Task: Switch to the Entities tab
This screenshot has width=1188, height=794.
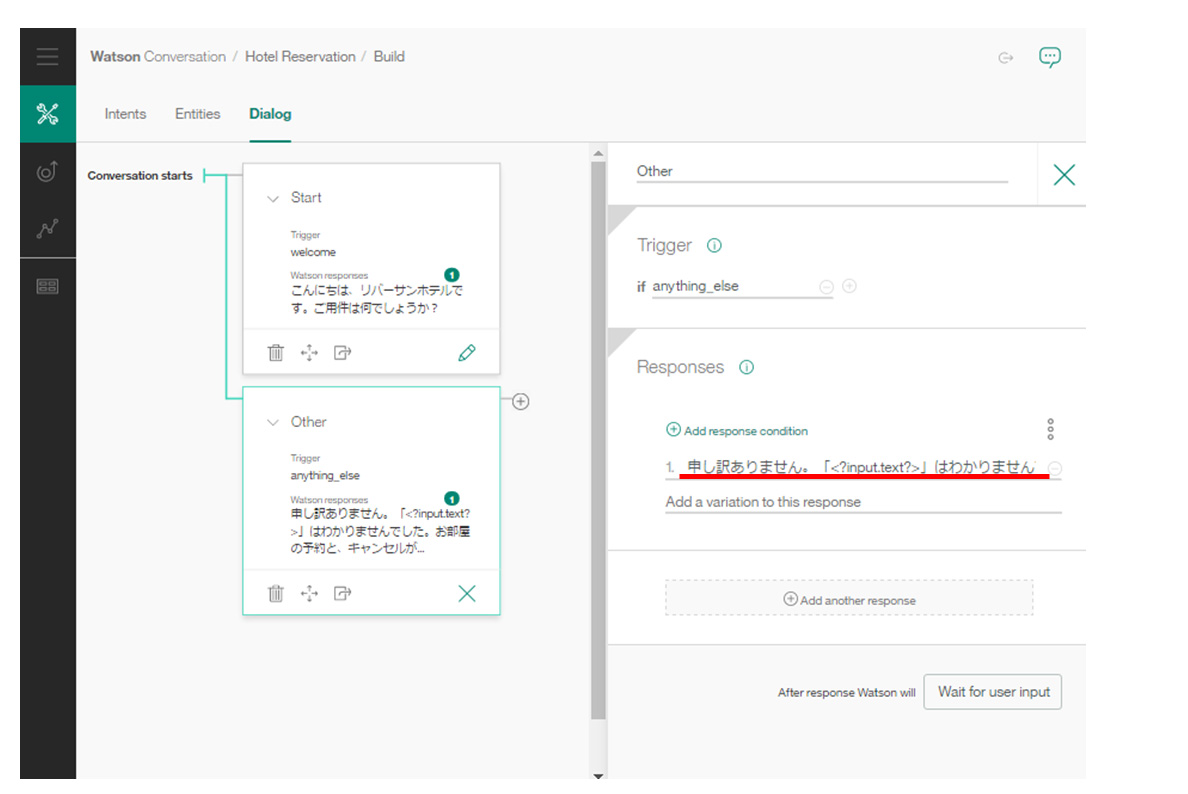Action: coord(198,114)
